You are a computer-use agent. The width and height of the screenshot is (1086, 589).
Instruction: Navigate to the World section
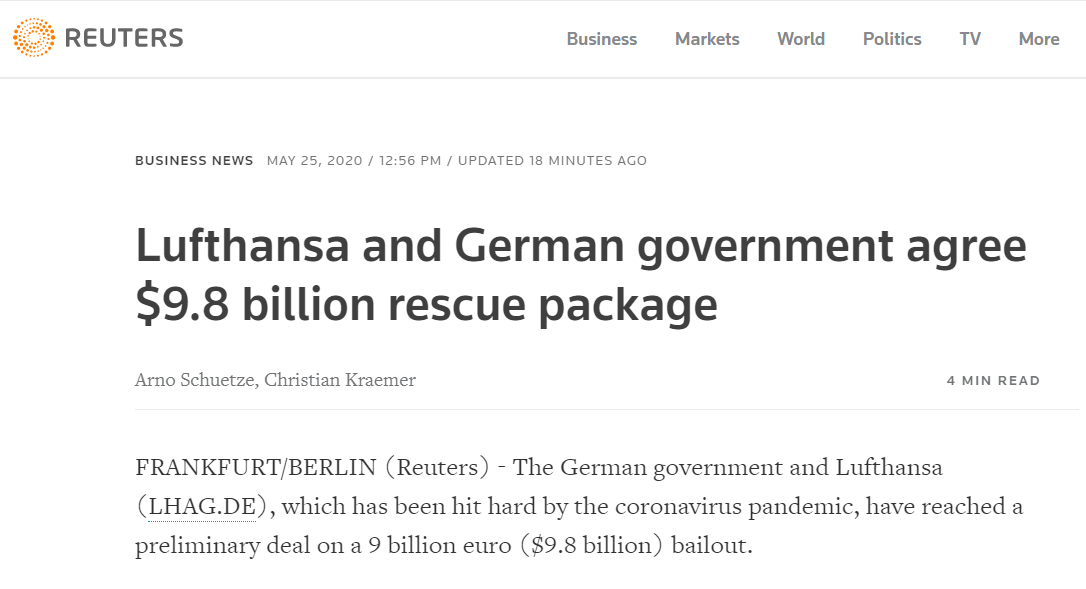click(800, 39)
